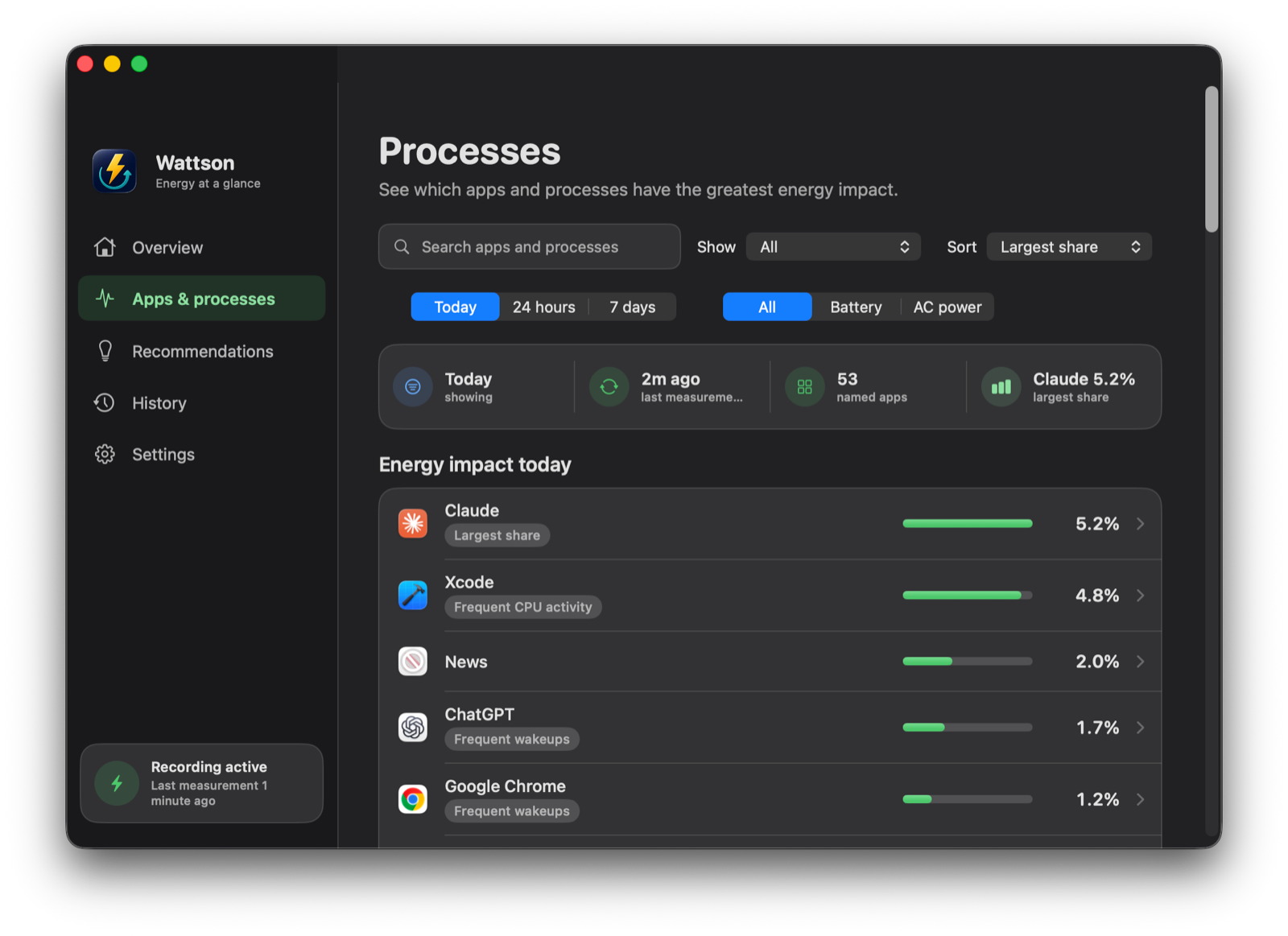Image resolution: width=1288 pixels, height=936 pixels.
Task: Click the History clock icon
Action: [105, 402]
